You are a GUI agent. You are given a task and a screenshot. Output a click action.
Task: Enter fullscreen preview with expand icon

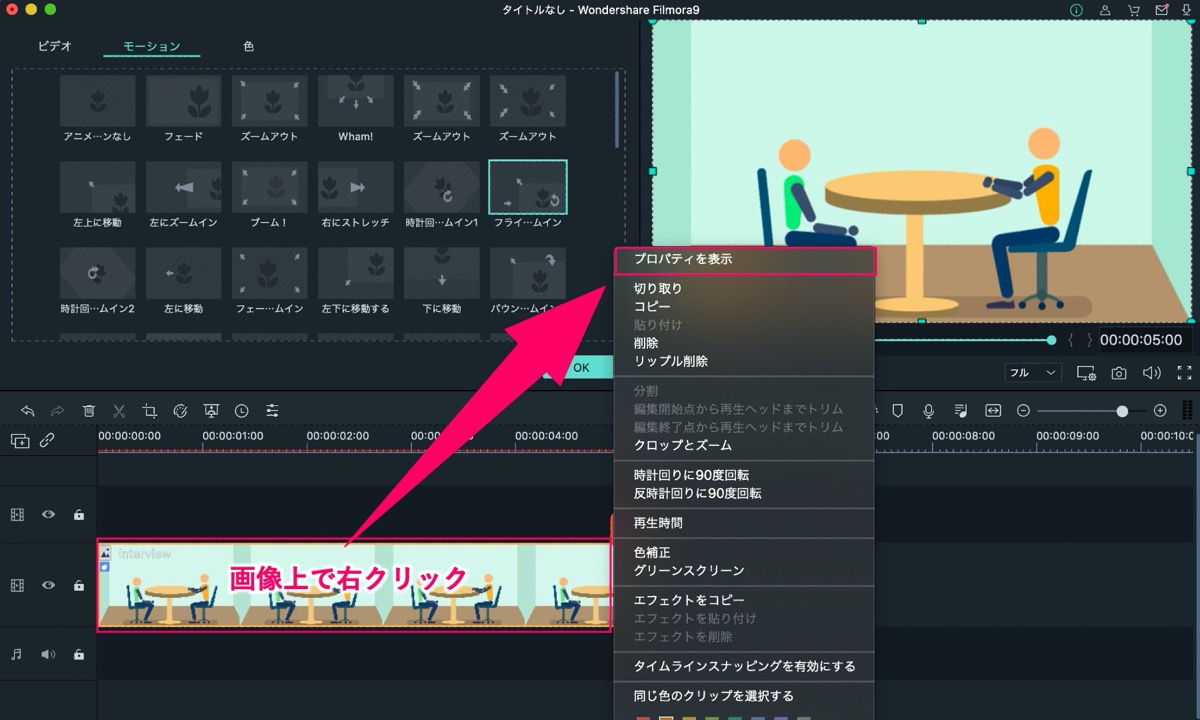1185,373
